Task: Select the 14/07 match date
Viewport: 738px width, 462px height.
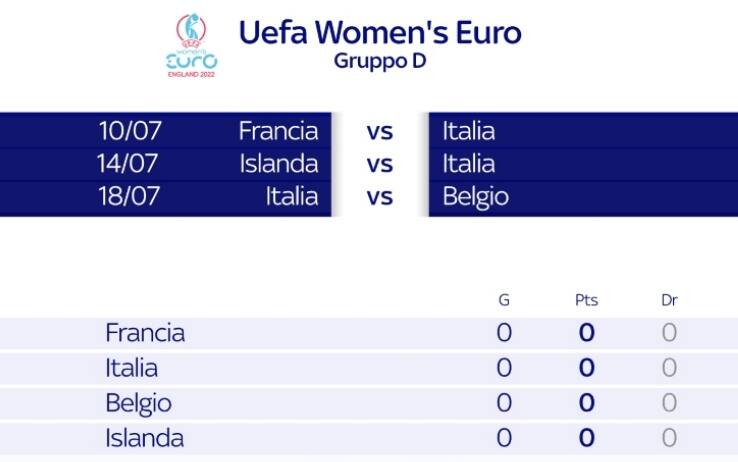Action: [129, 163]
